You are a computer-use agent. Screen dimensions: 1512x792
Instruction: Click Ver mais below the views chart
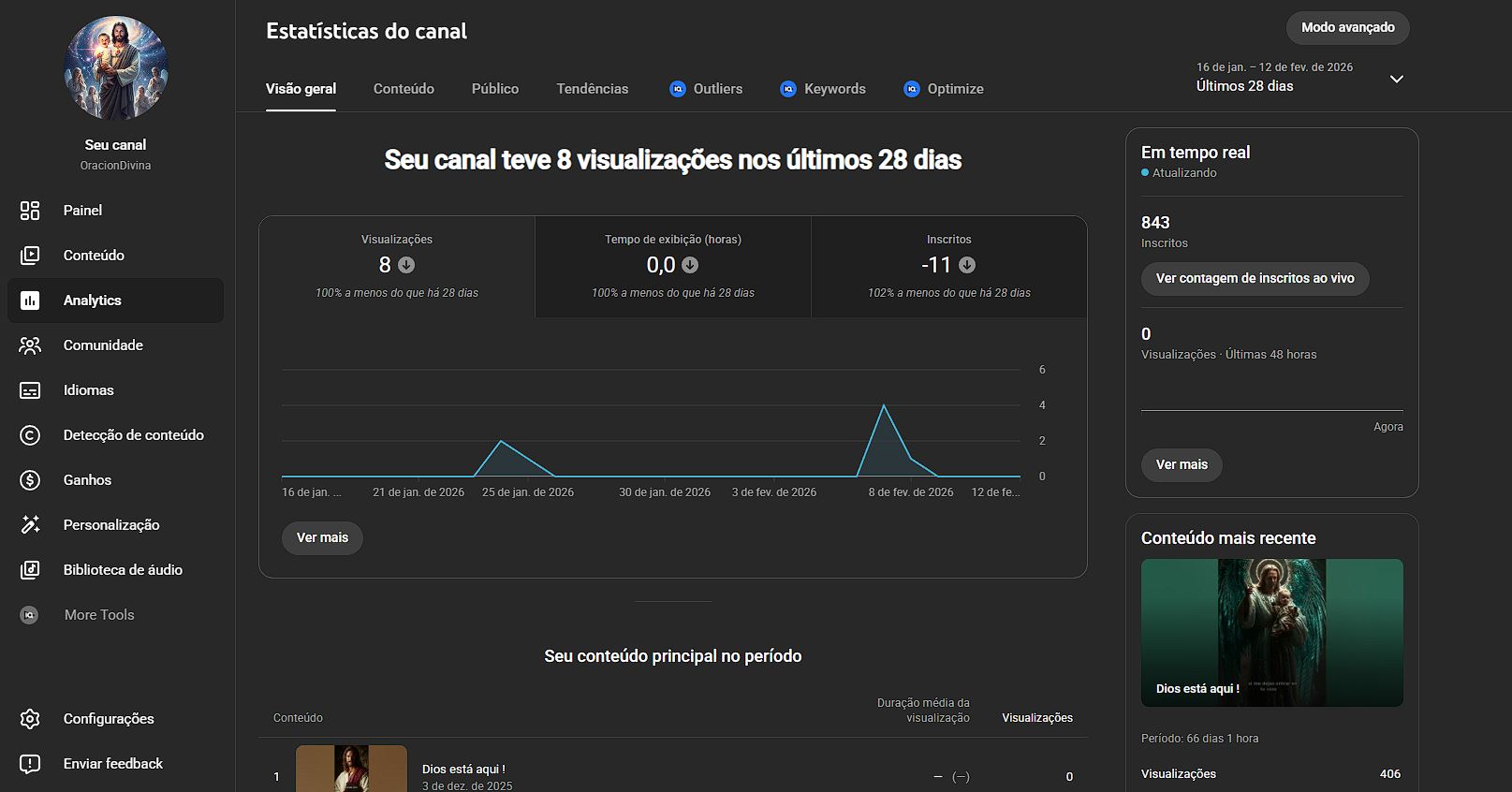point(322,538)
